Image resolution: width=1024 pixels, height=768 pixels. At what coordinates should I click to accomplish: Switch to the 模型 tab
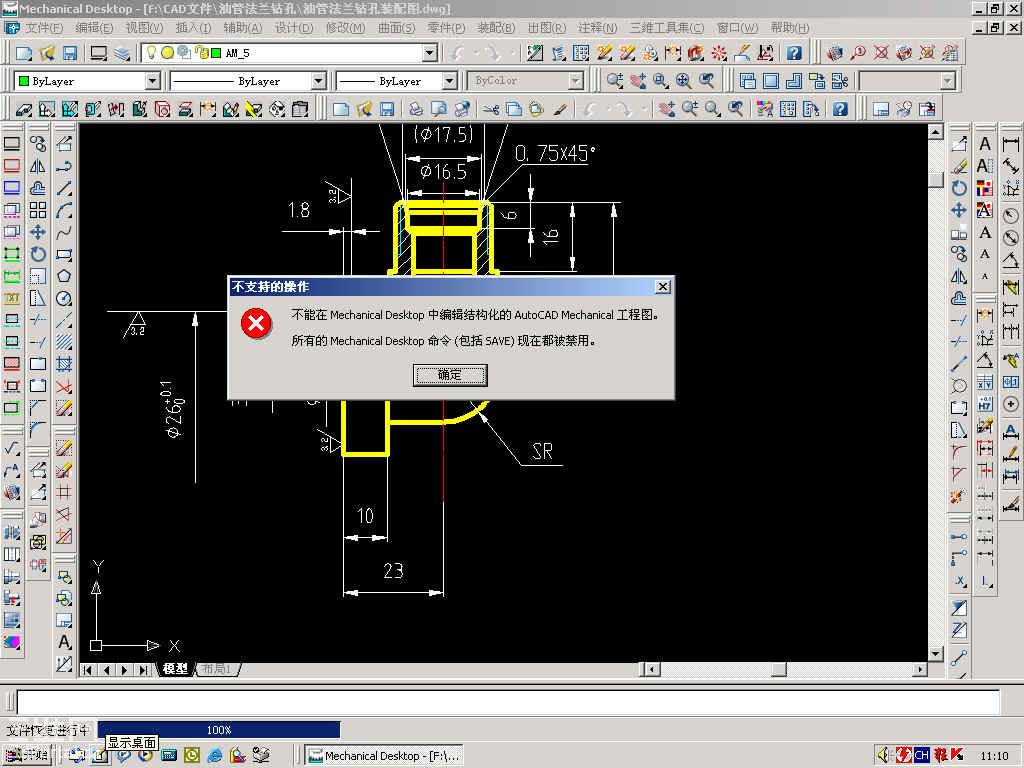pos(175,669)
